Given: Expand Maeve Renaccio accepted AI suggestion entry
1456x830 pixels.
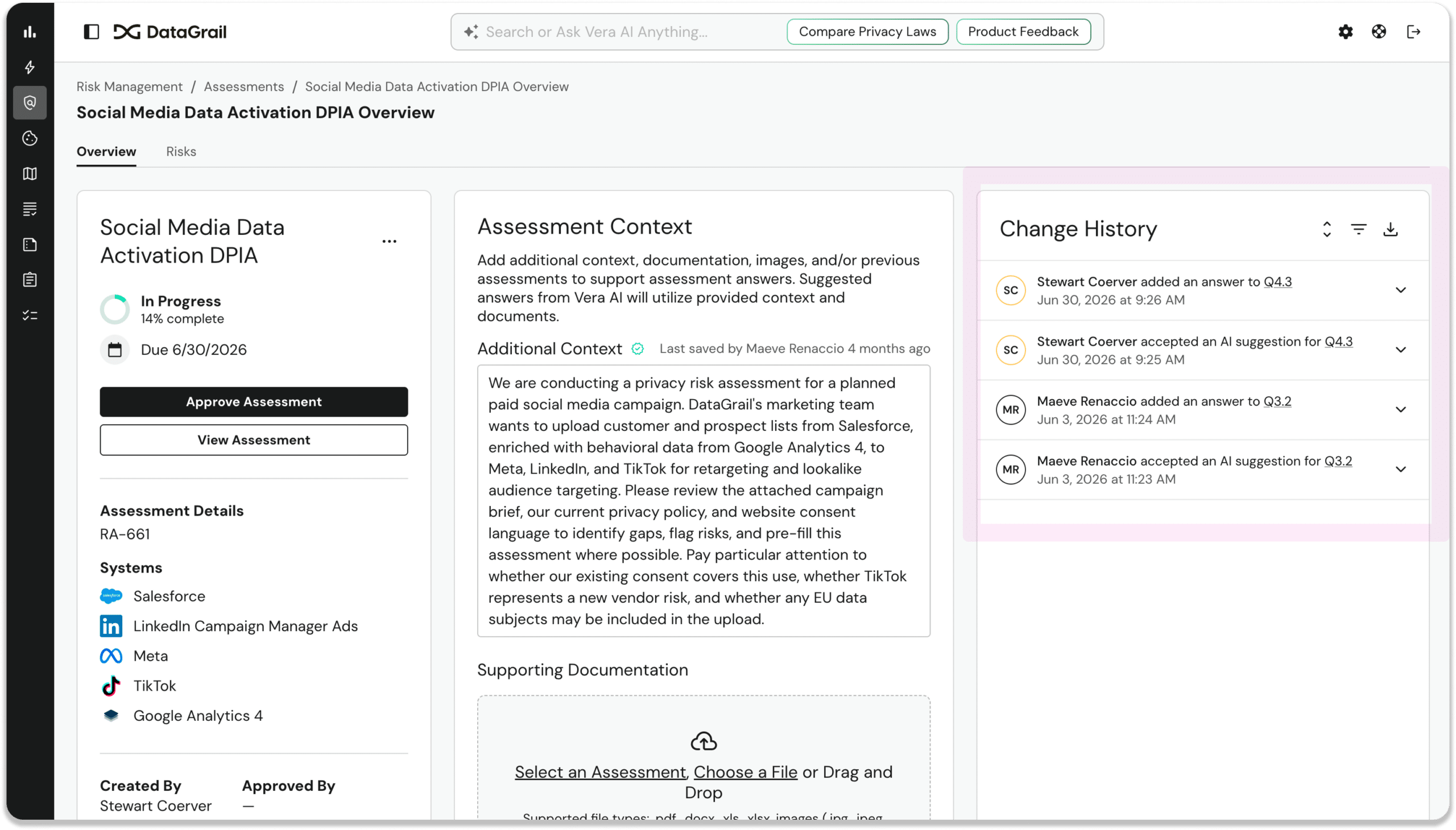Looking at the screenshot, I should [x=1401, y=470].
